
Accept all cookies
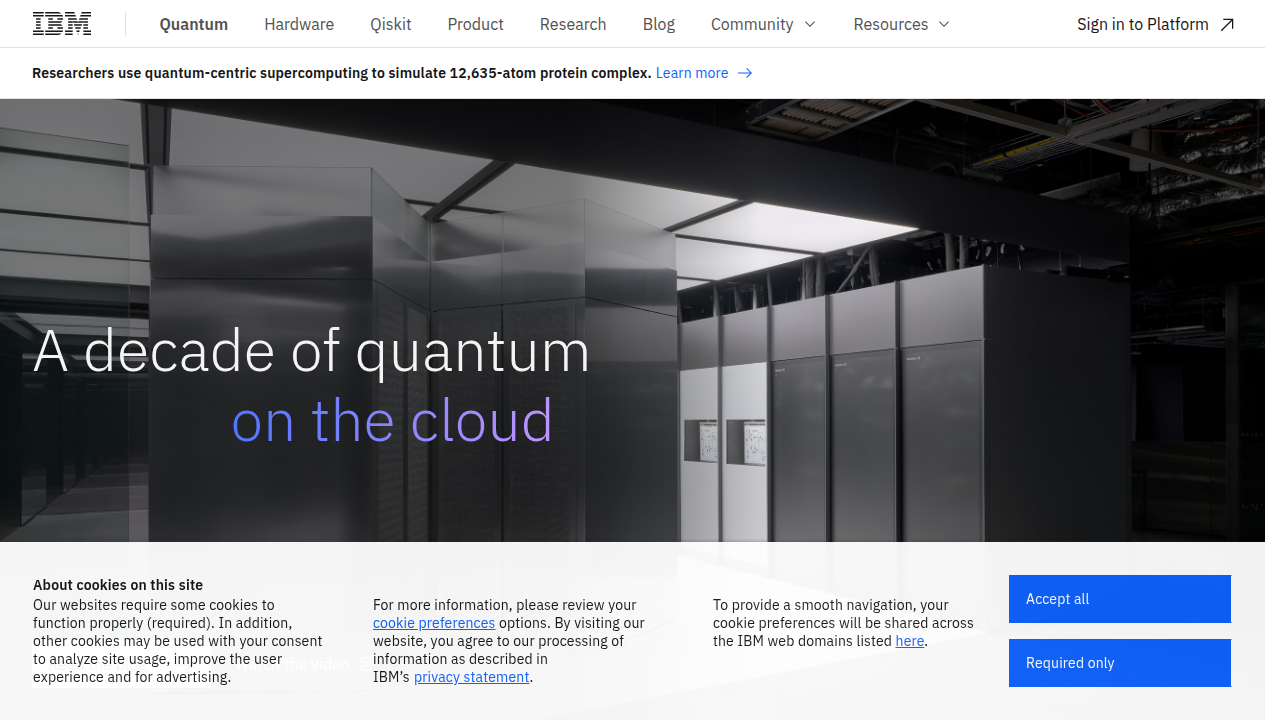1120,599
